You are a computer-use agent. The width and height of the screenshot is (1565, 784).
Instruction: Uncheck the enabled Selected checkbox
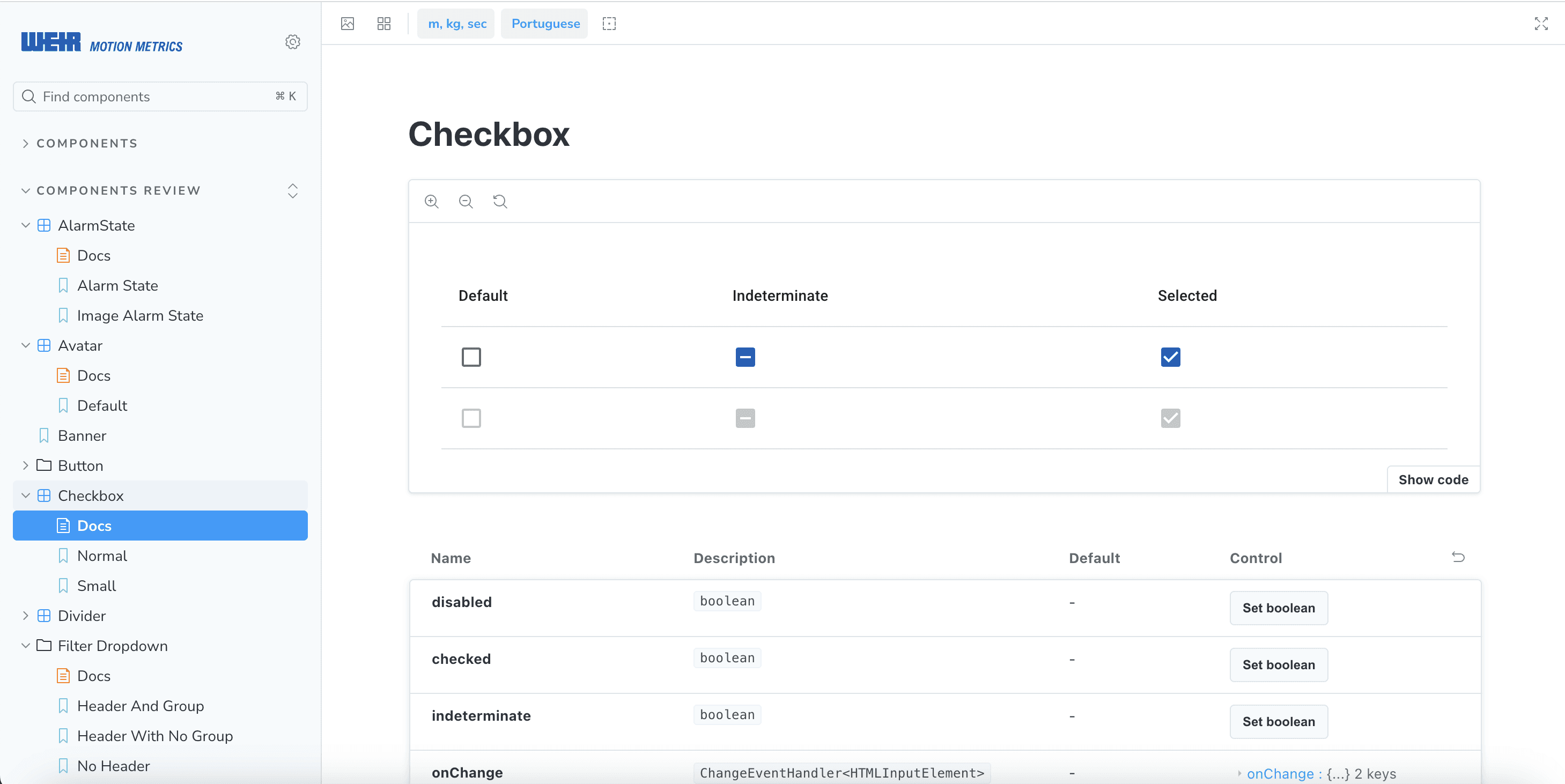pyautogui.click(x=1170, y=357)
